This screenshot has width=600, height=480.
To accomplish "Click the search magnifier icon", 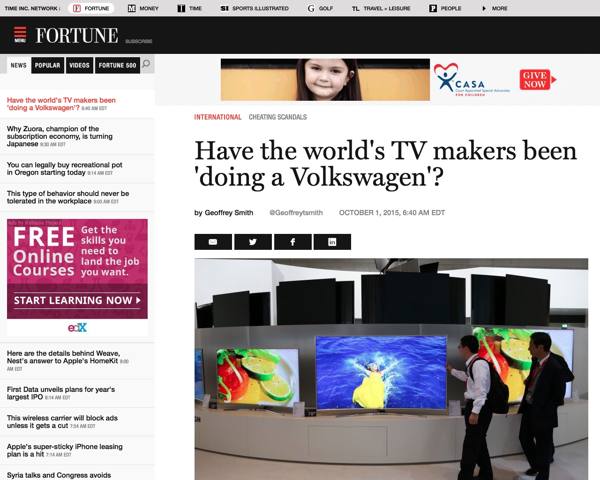I will click(147, 65).
